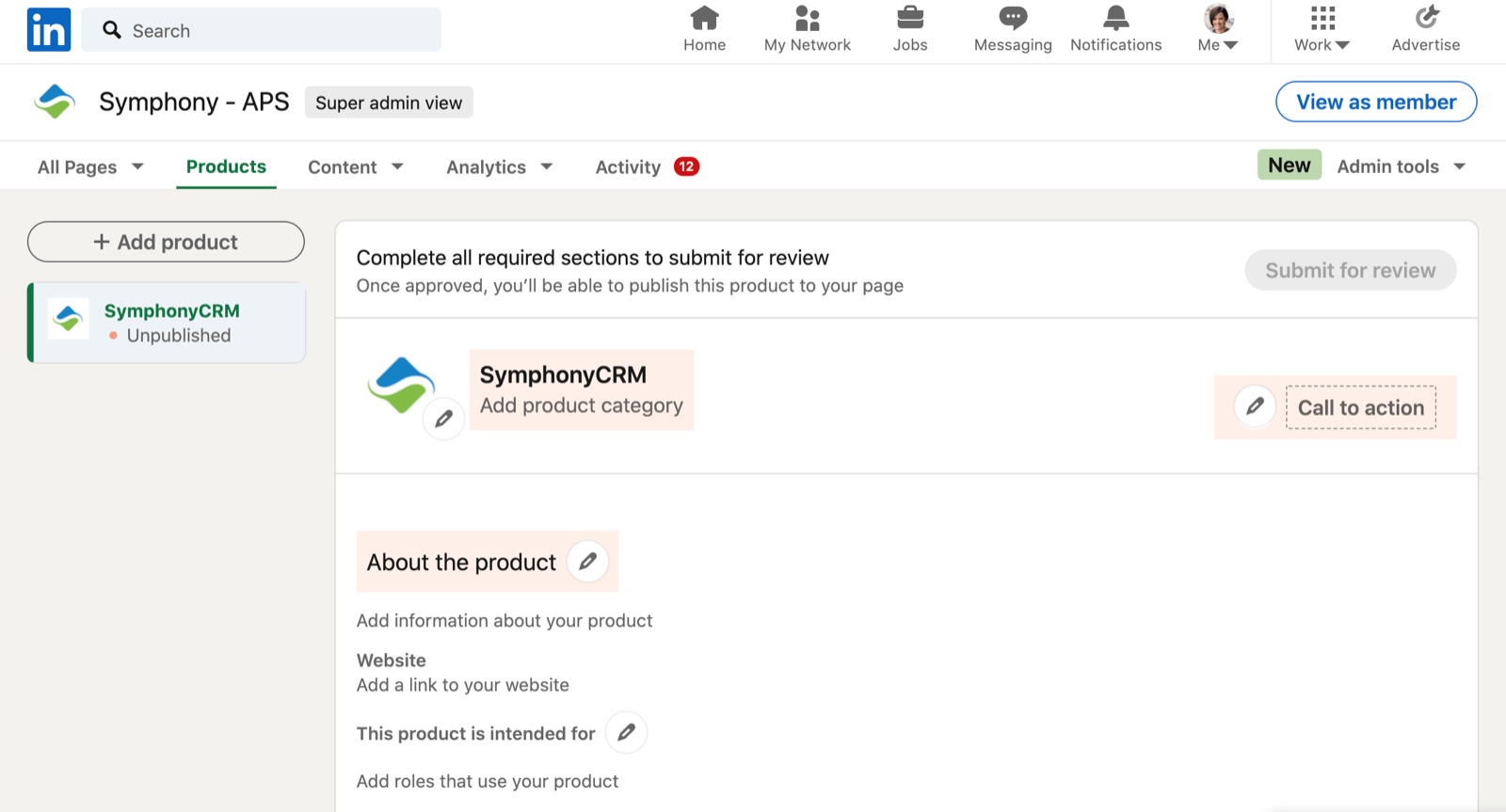Check the Notifications bell icon
The height and width of the screenshot is (812, 1506).
click(x=1115, y=18)
